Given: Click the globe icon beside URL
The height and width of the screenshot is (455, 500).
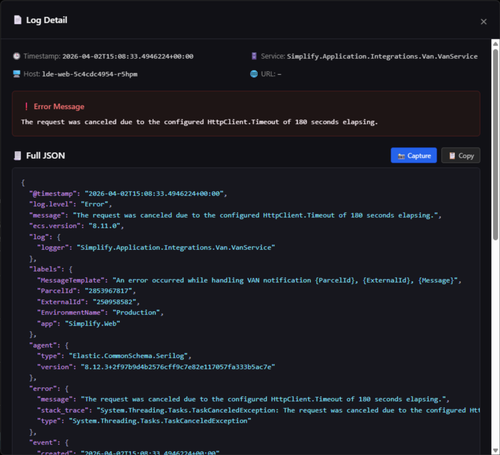Looking at the screenshot, I should click(x=254, y=74).
